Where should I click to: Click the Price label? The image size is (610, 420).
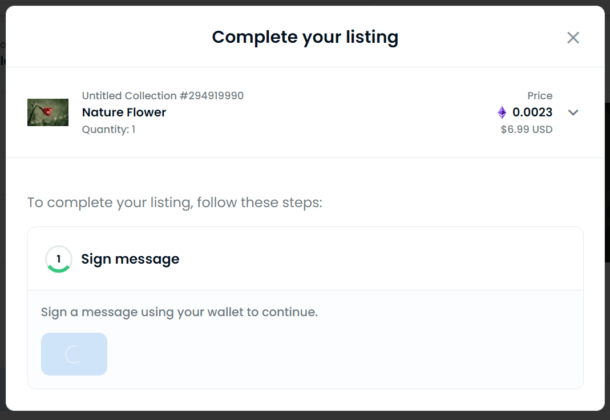tap(539, 96)
